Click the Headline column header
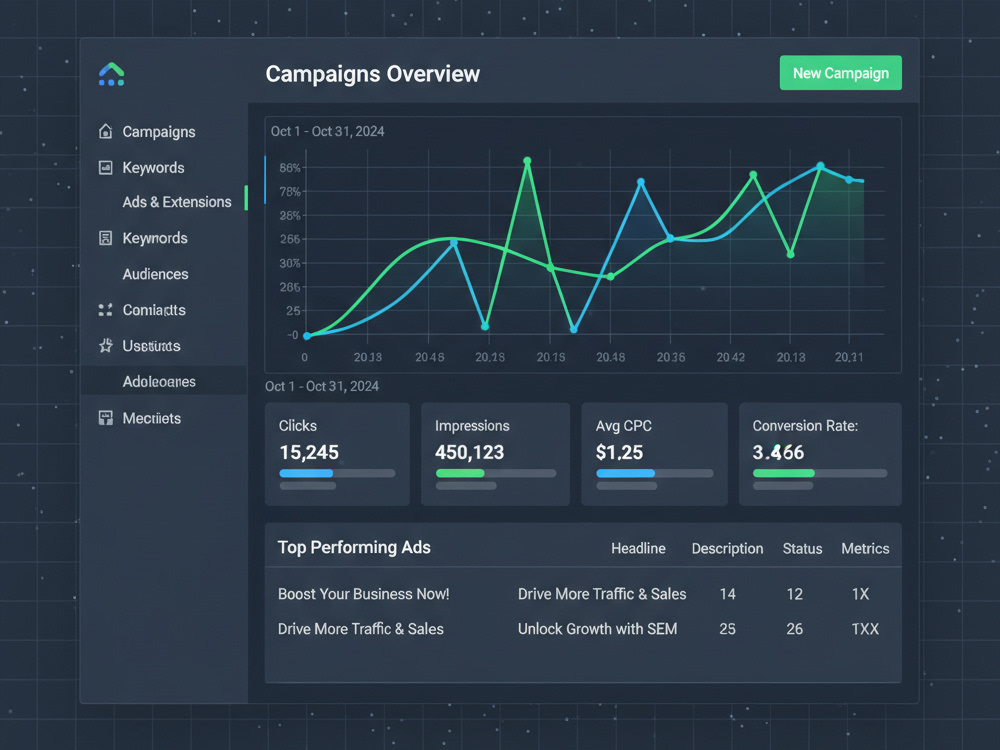1000x750 pixels. 638,548
